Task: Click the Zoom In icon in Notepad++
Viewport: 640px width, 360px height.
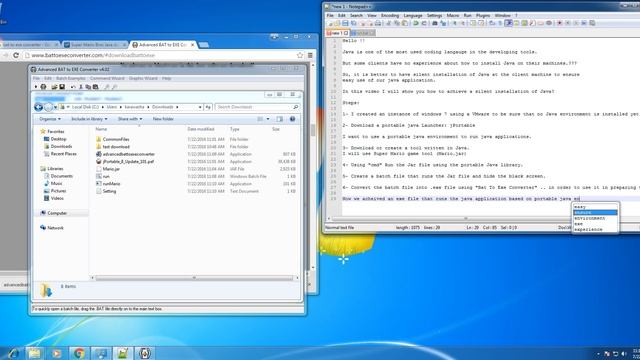Action: [454, 23]
